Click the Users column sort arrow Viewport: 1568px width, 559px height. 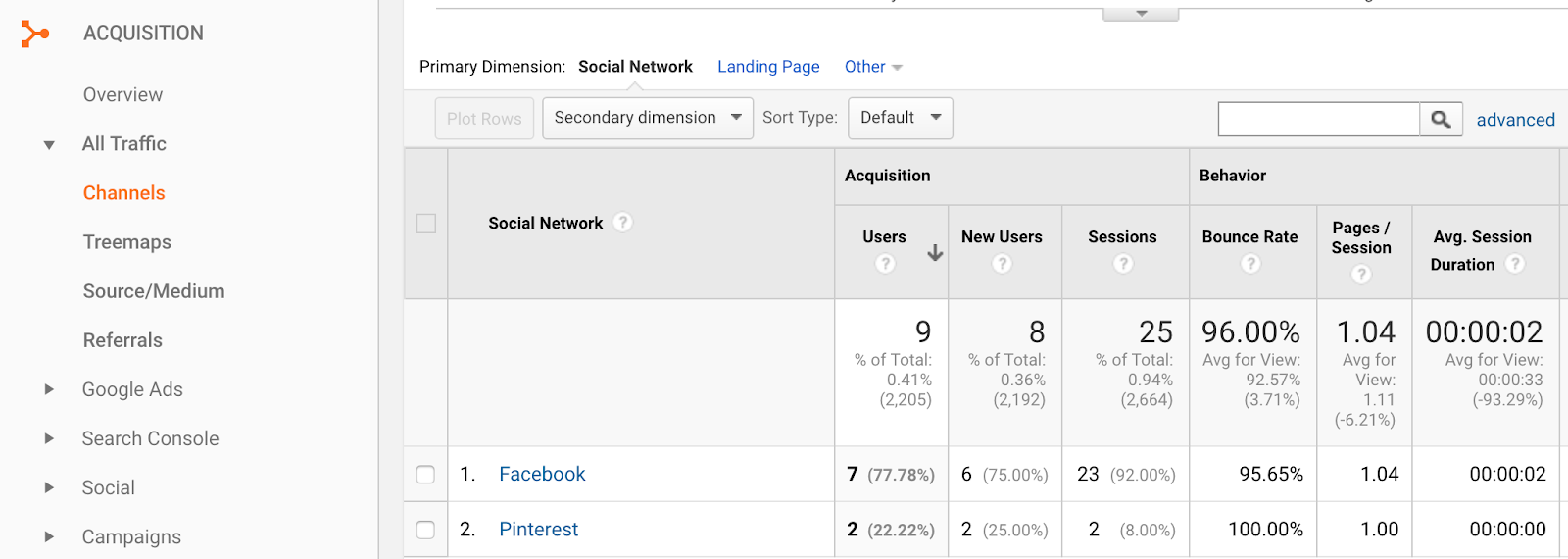[x=935, y=253]
